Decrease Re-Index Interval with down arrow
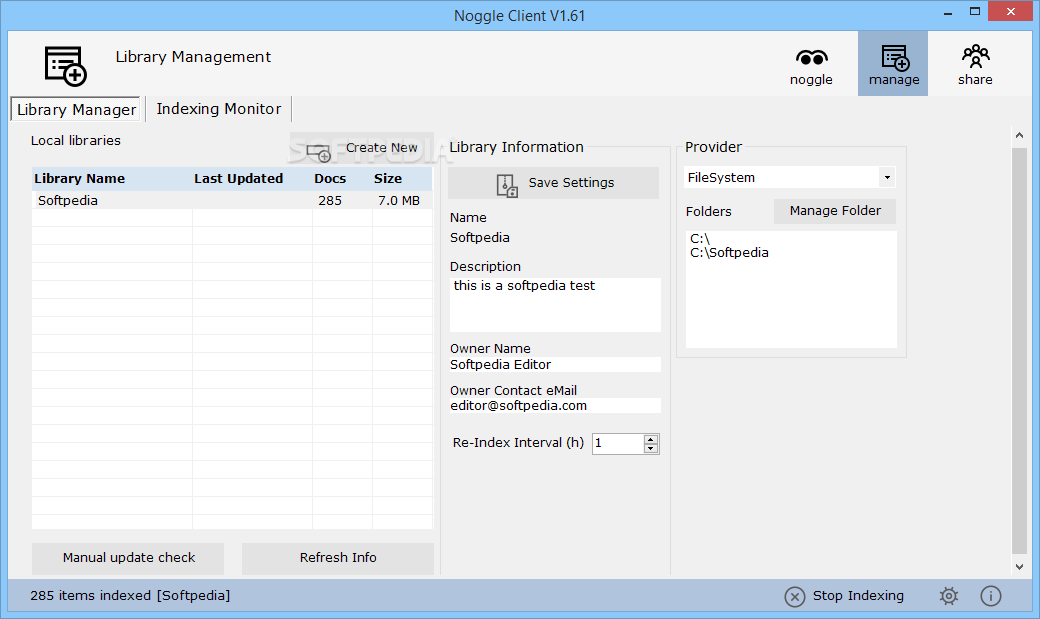 [651, 448]
